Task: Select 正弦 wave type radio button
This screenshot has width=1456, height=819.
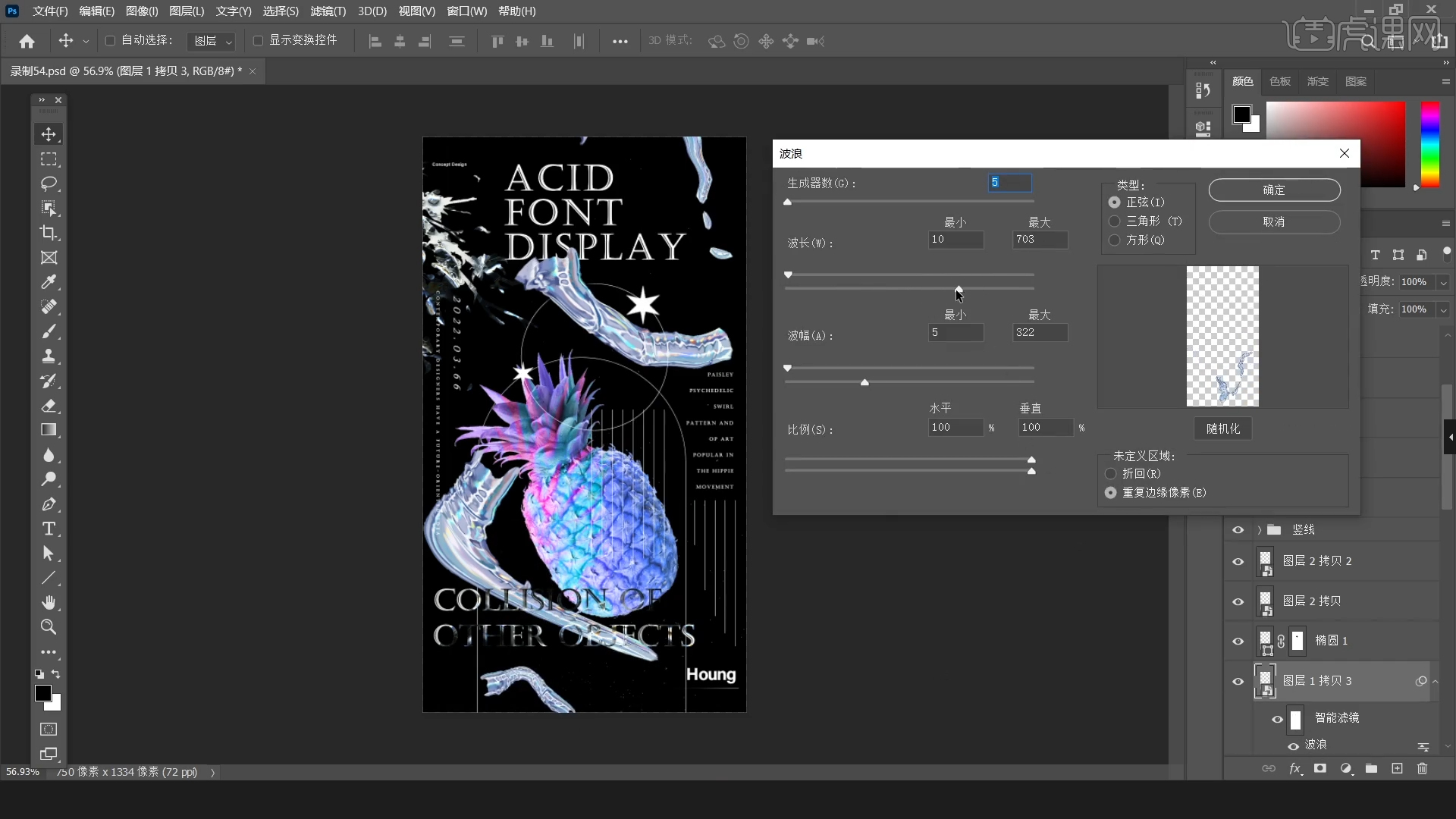Action: click(x=1114, y=201)
